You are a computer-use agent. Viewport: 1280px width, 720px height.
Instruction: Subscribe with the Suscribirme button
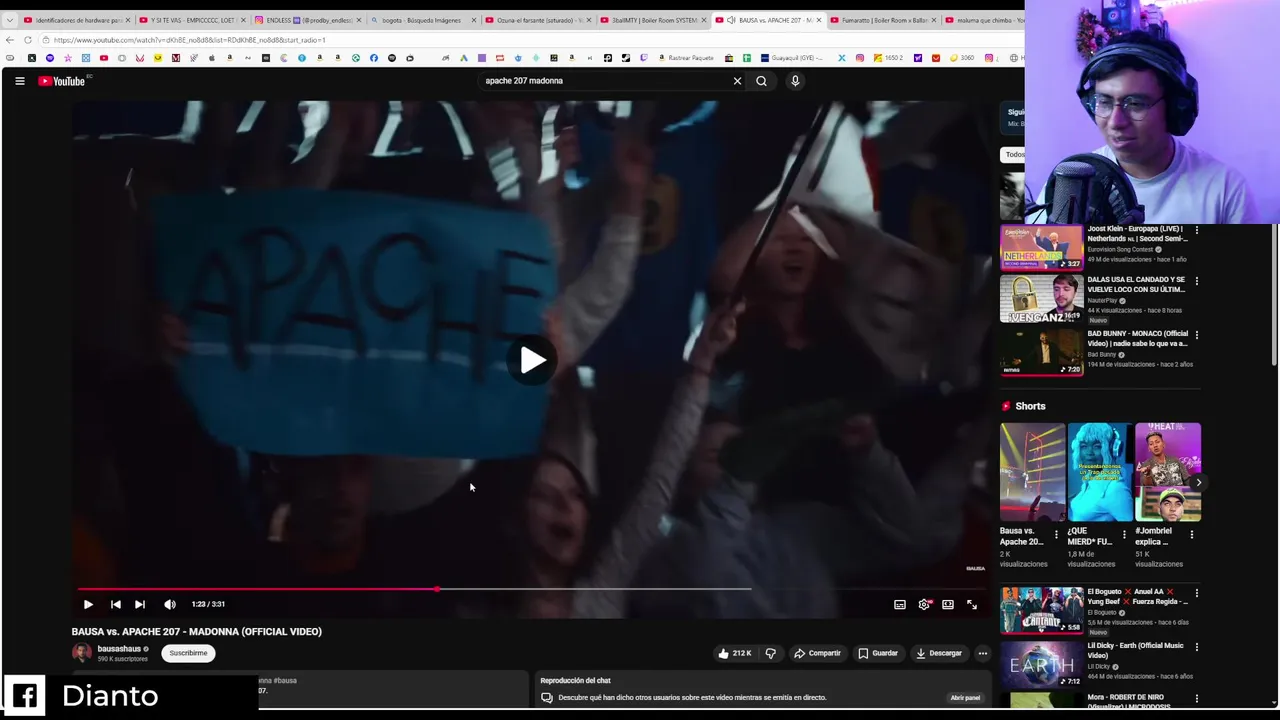tap(188, 653)
